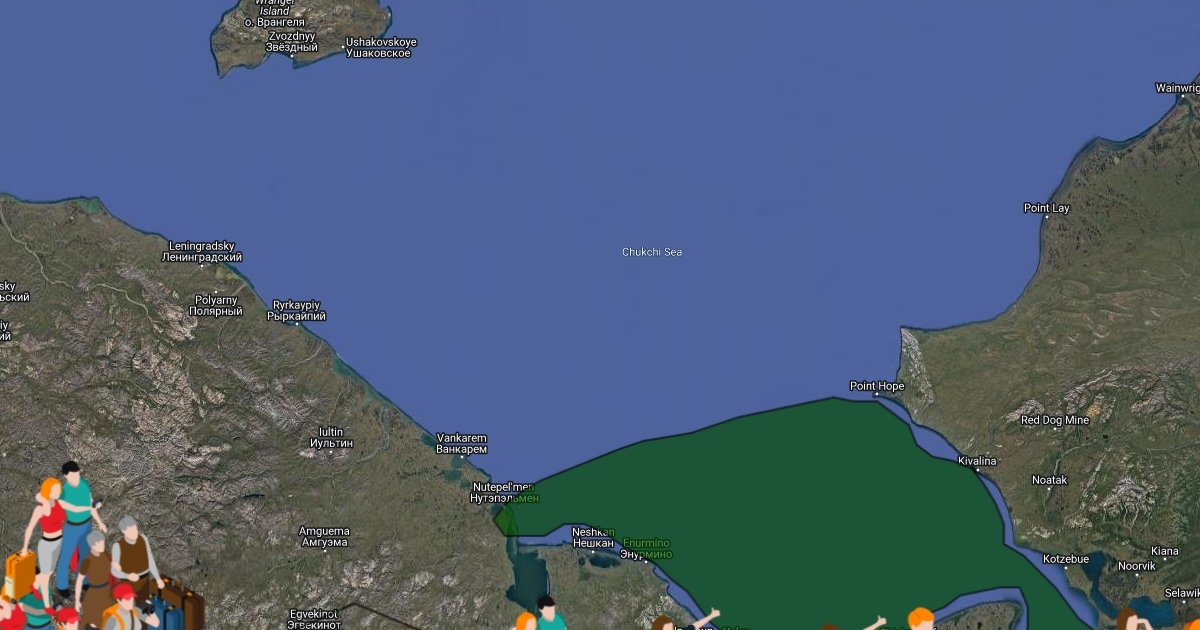1200x630 pixels.
Task: Click the Leningradsky place label
Action: point(202,252)
